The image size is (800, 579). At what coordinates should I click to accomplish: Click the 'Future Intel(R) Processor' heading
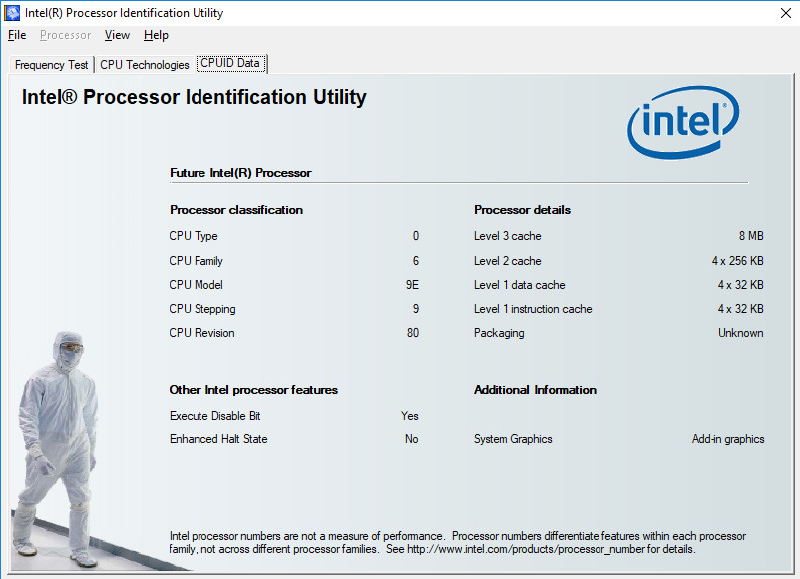[x=241, y=173]
